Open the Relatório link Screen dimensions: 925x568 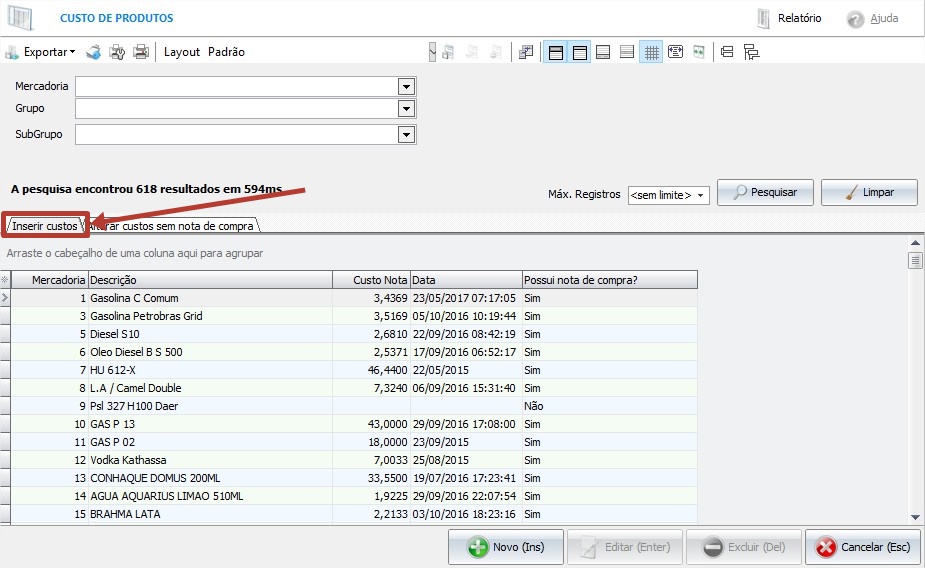pos(799,18)
